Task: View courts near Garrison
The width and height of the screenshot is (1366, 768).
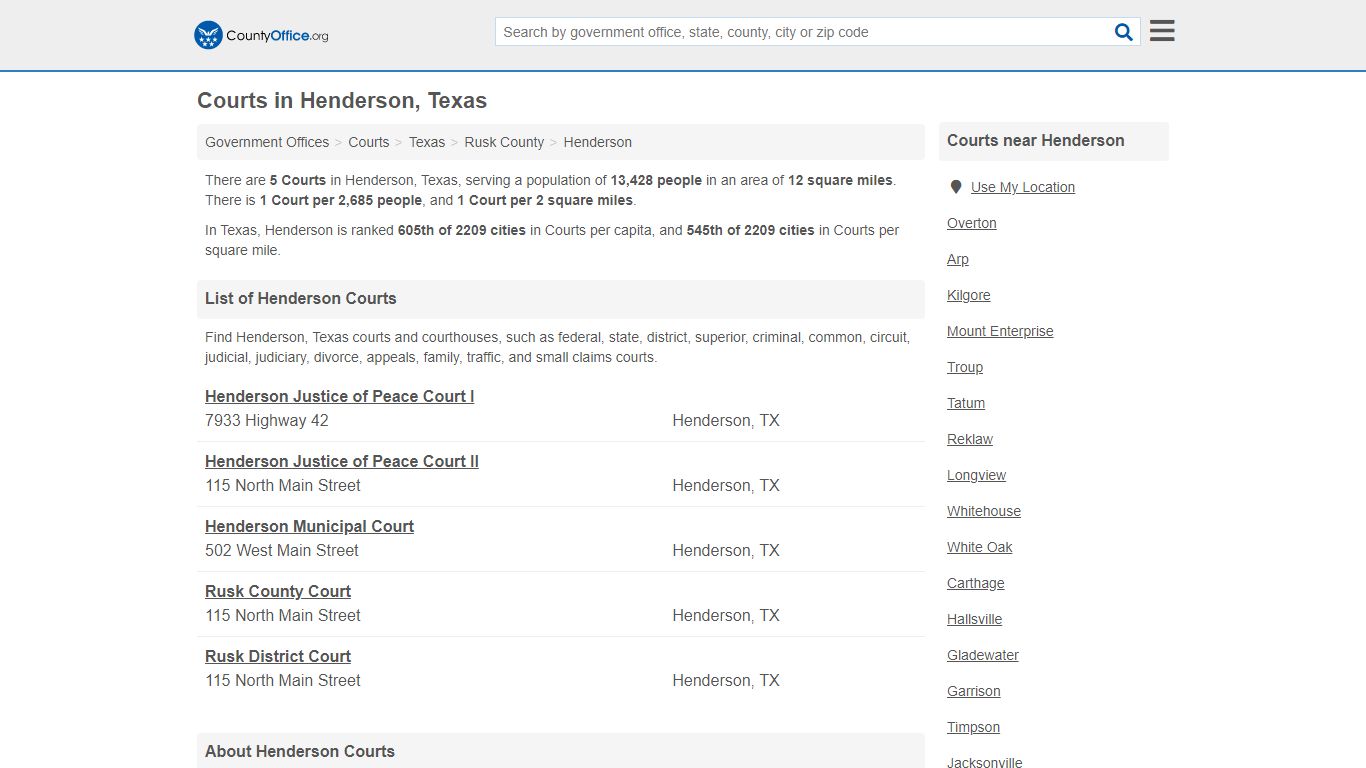Action: tap(974, 691)
